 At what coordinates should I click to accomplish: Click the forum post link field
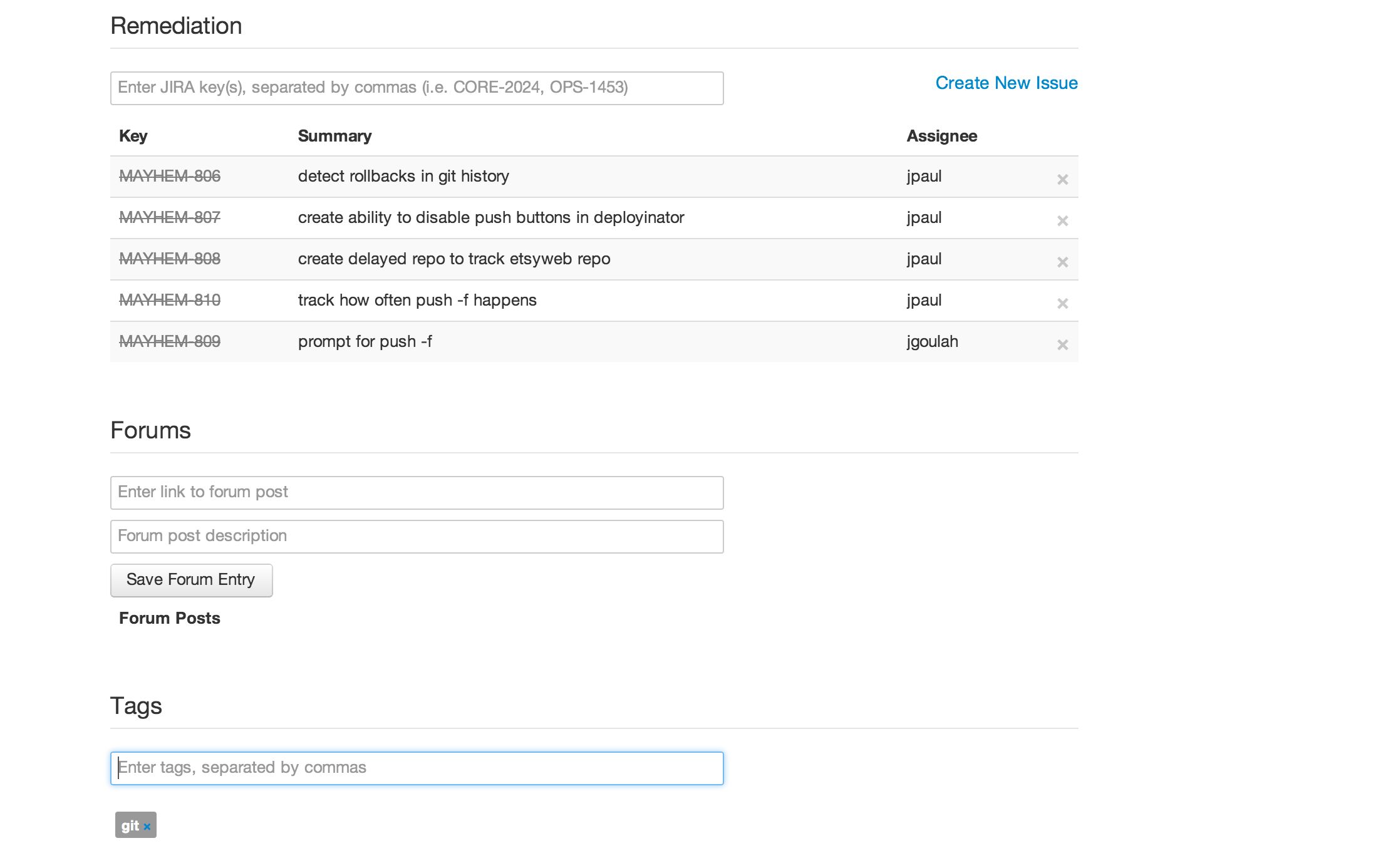pyautogui.click(x=417, y=493)
